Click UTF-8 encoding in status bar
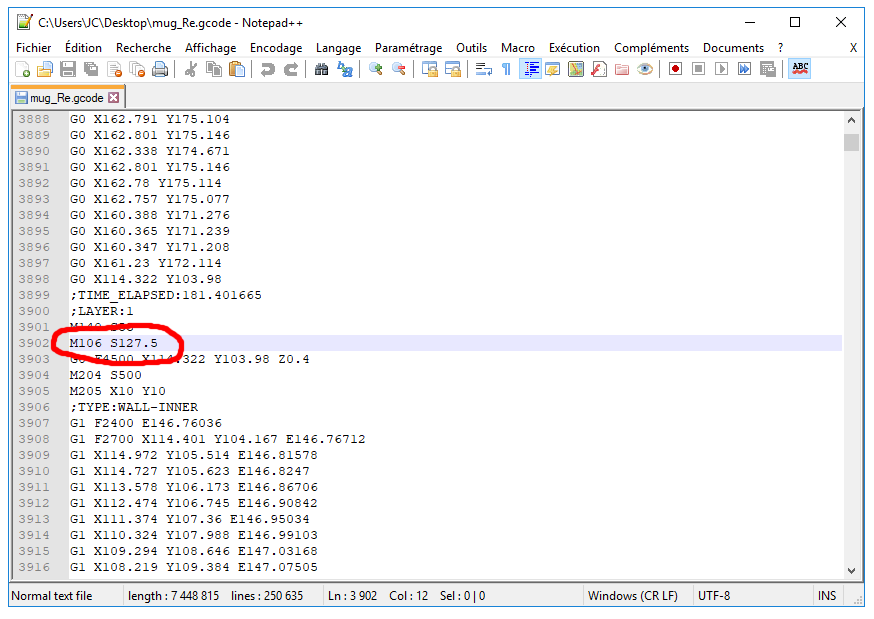Viewport: 874px width, 619px height. [713, 596]
